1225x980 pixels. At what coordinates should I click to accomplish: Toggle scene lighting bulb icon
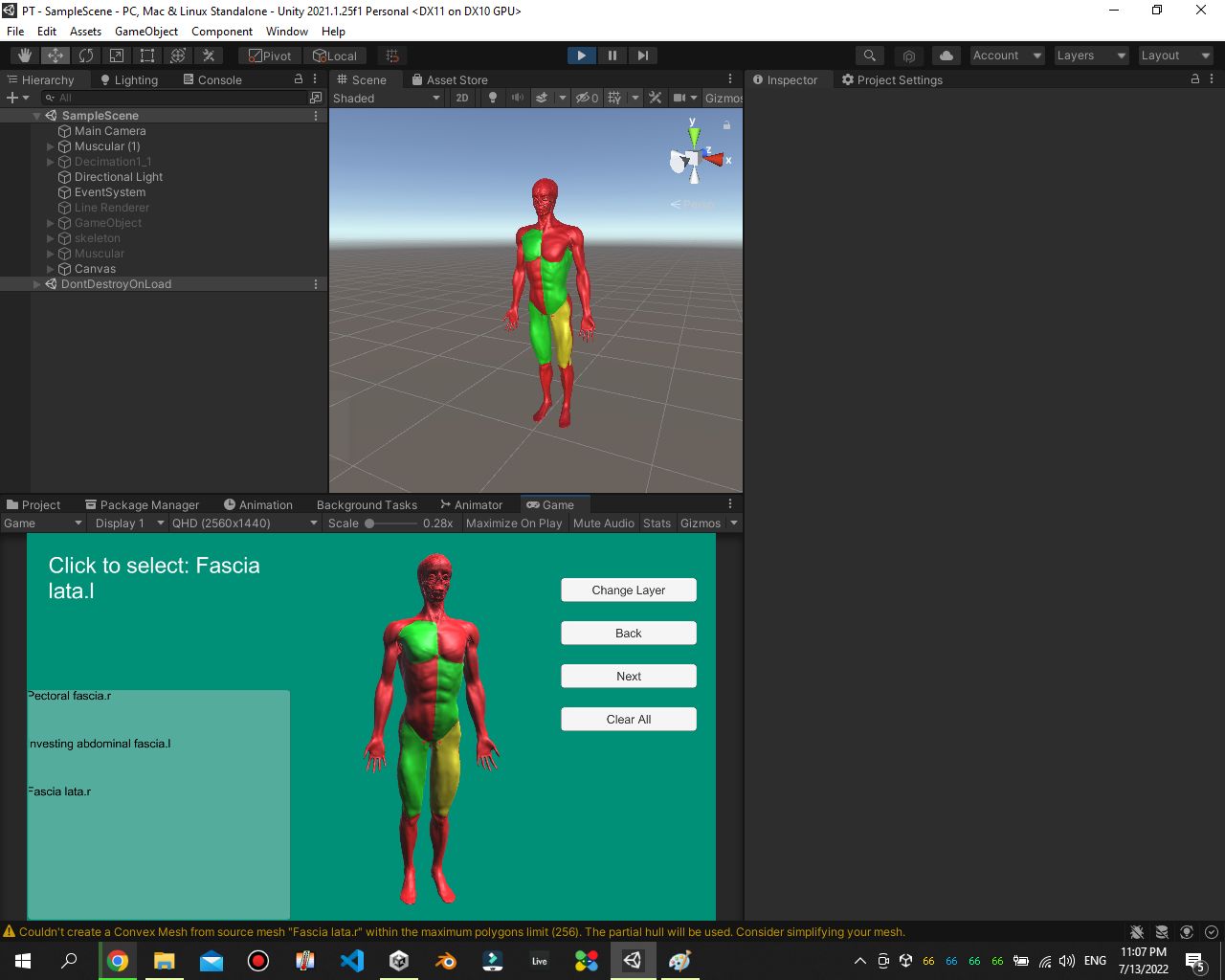[x=493, y=98]
